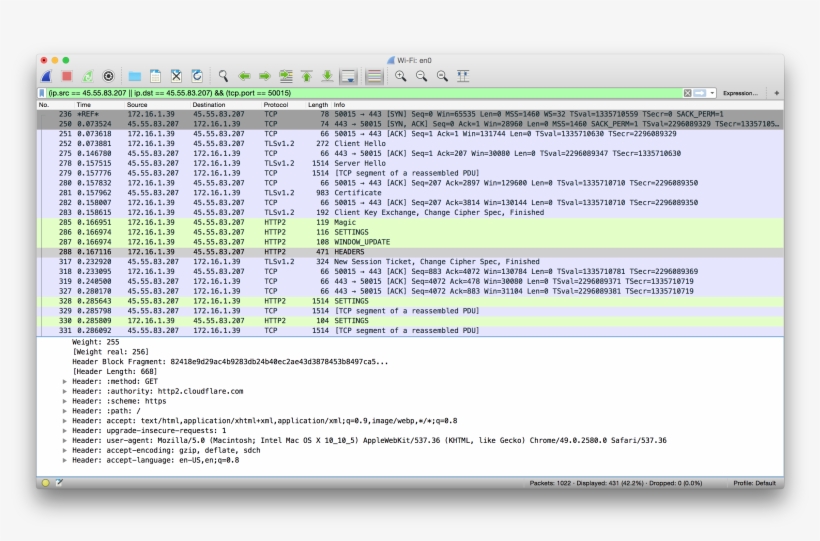
Task: Select packet 252 Client Hello
Action: pos(410,143)
